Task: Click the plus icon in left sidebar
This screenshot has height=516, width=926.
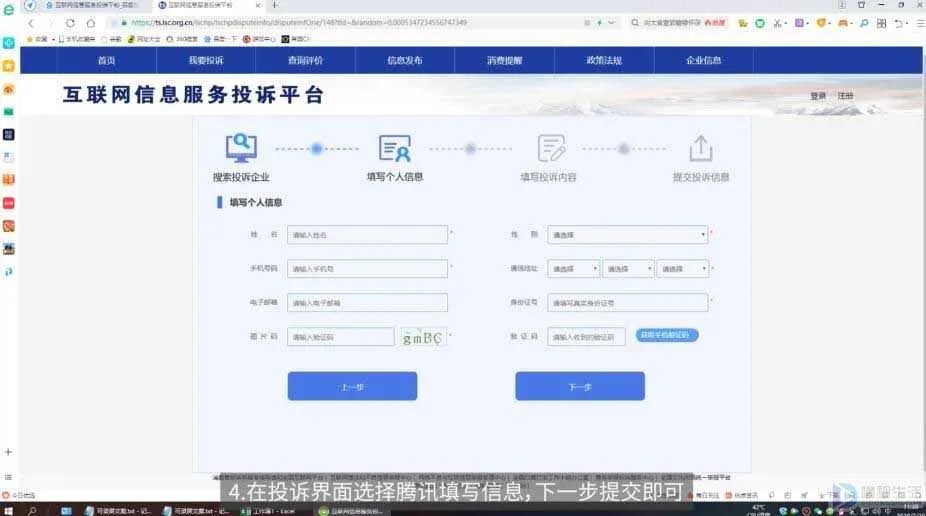Action: pyautogui.click(x=8, y=452)
